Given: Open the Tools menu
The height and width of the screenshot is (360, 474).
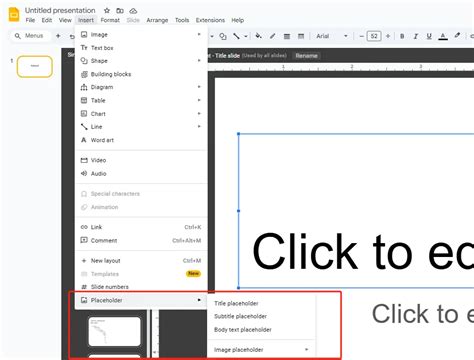Looking at the screenshot, I should click(182, 20).
